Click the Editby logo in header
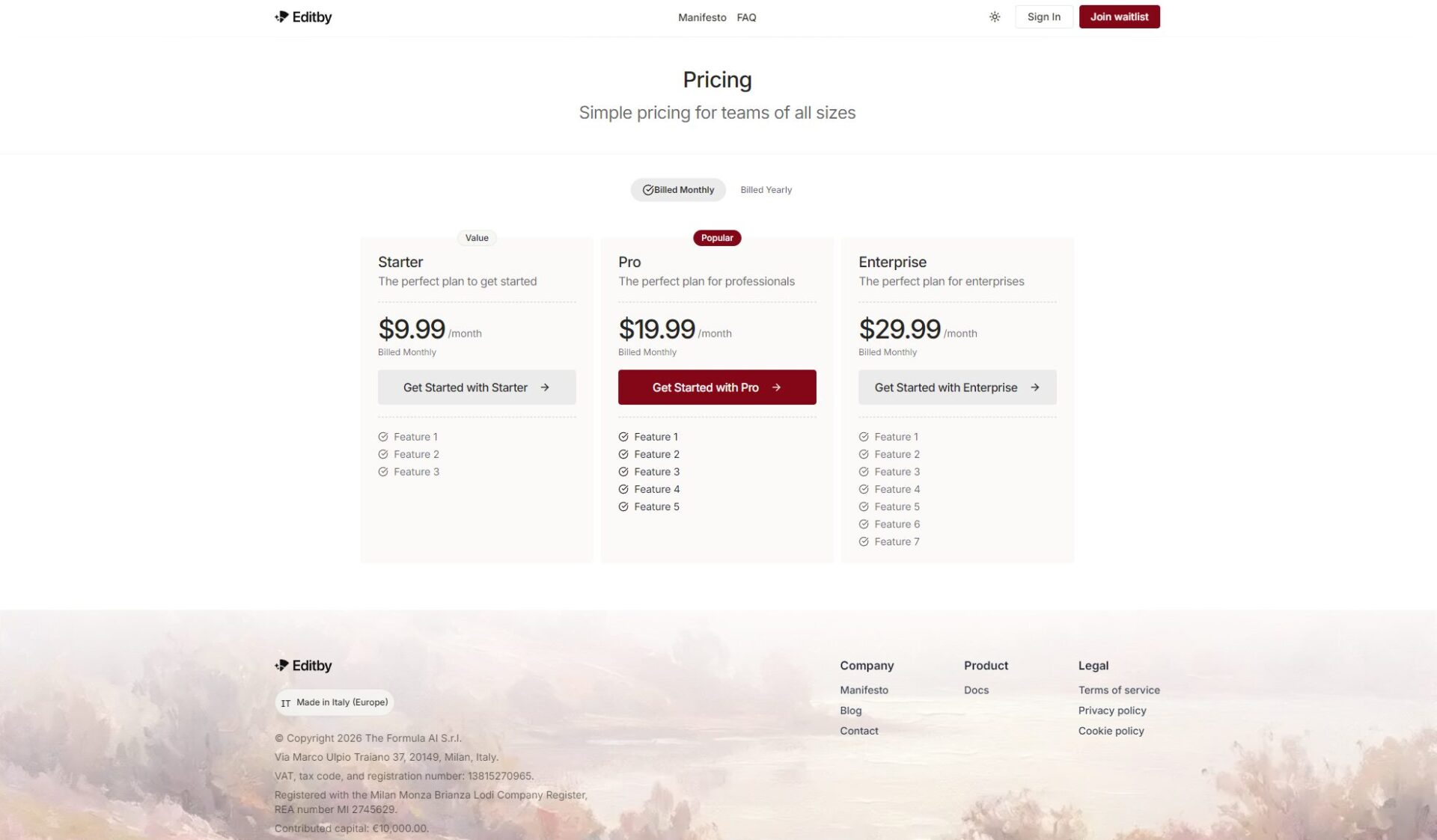This screenshot has width=1437, height=840. click(x=303, y=17)
